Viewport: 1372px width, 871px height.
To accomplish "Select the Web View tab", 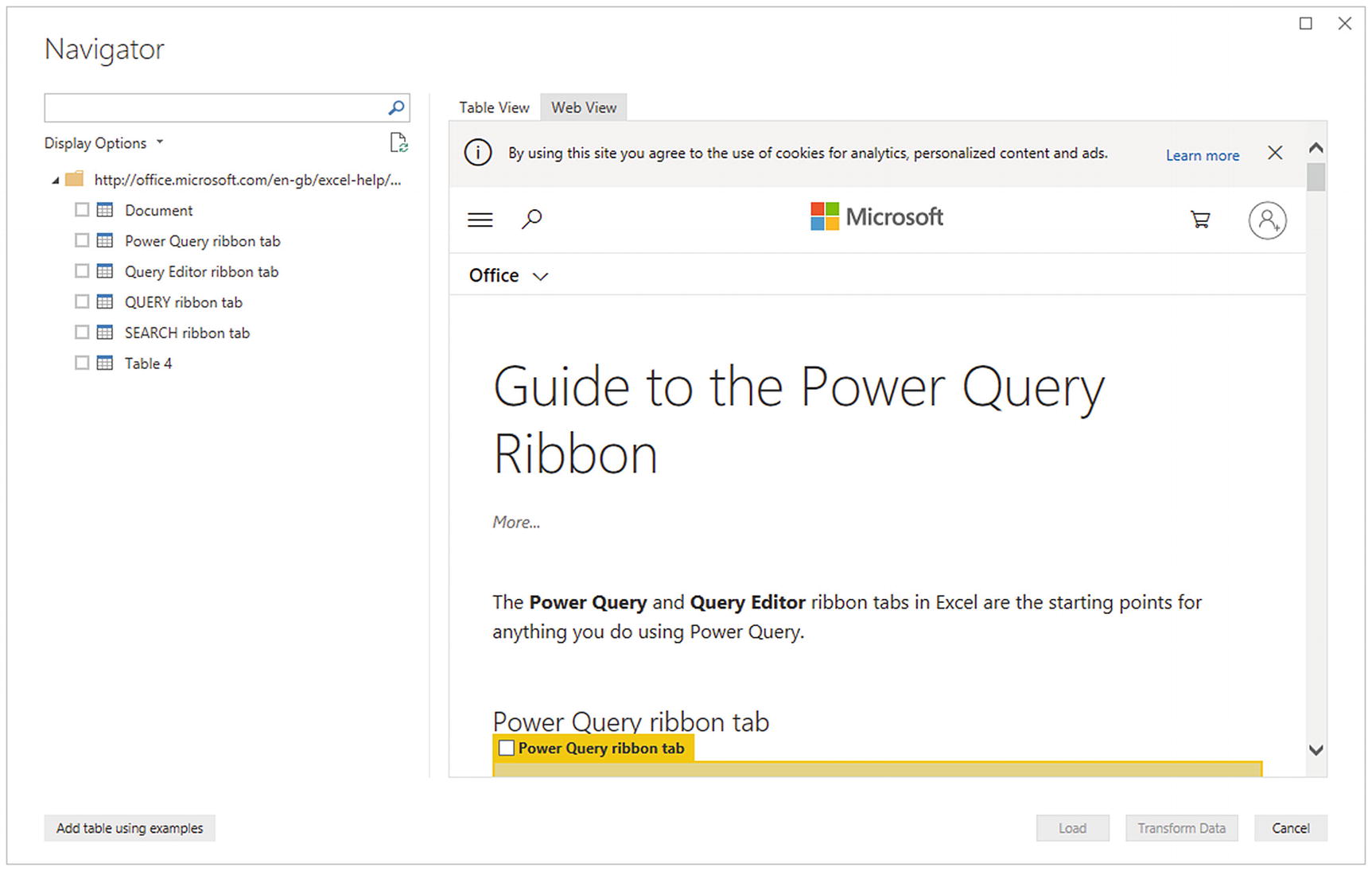I will pyautogui.click(x=584, y=107).
